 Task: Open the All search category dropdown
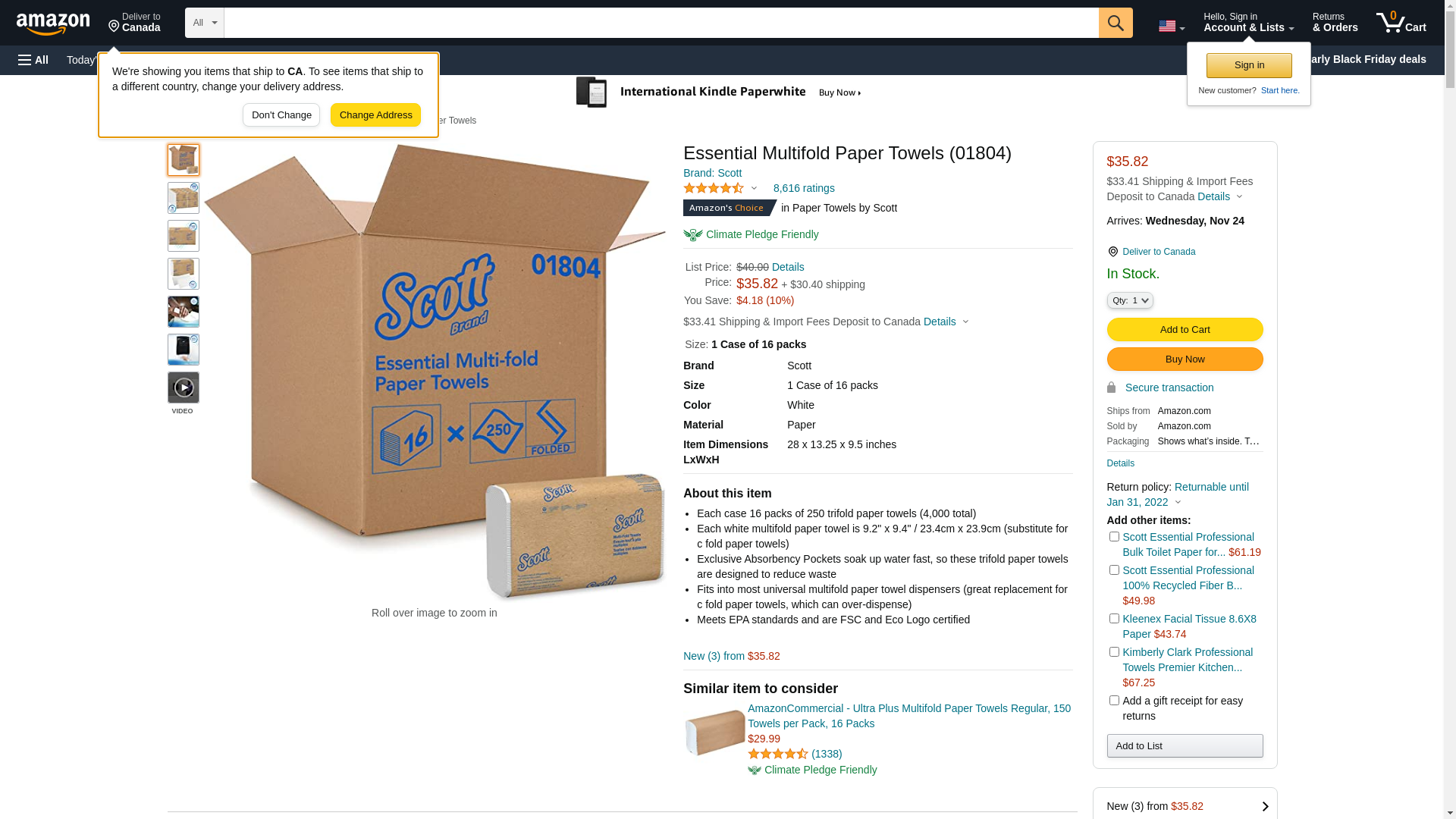click(x=205, y=23)
